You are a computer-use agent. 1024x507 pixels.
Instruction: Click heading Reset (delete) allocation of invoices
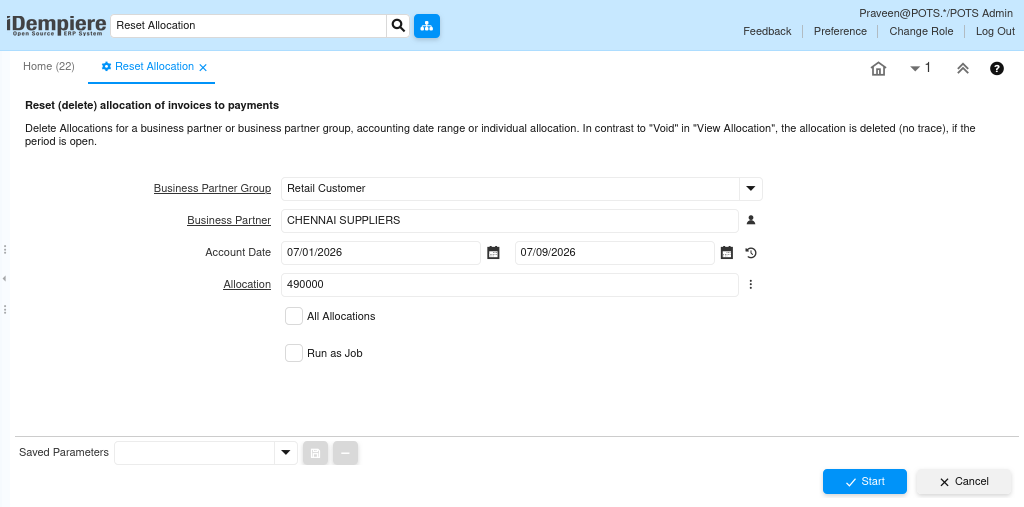[x=152, y=105]
